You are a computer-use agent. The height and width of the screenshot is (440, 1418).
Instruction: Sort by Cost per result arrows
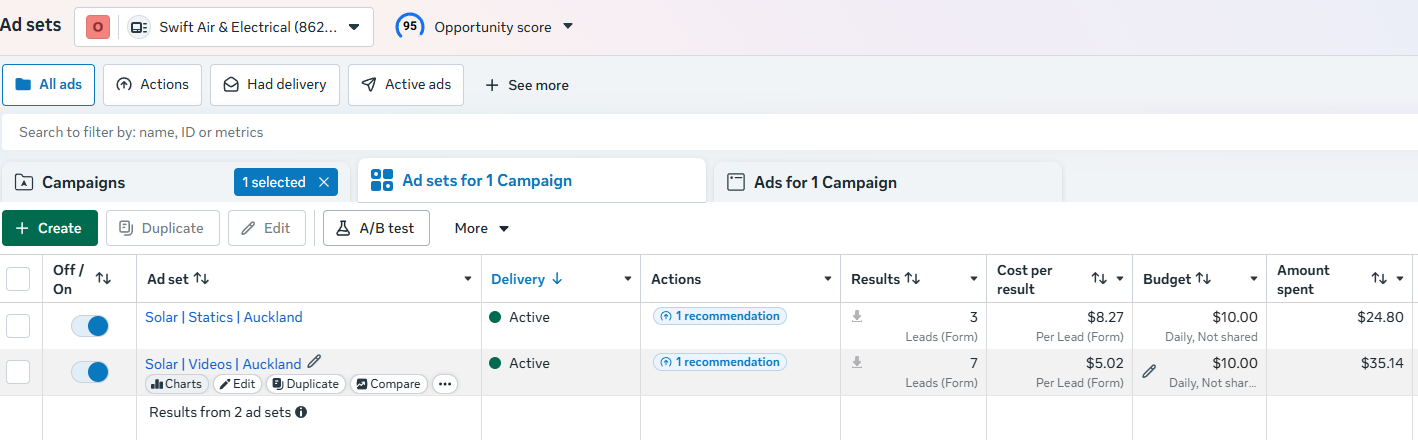1099,279
